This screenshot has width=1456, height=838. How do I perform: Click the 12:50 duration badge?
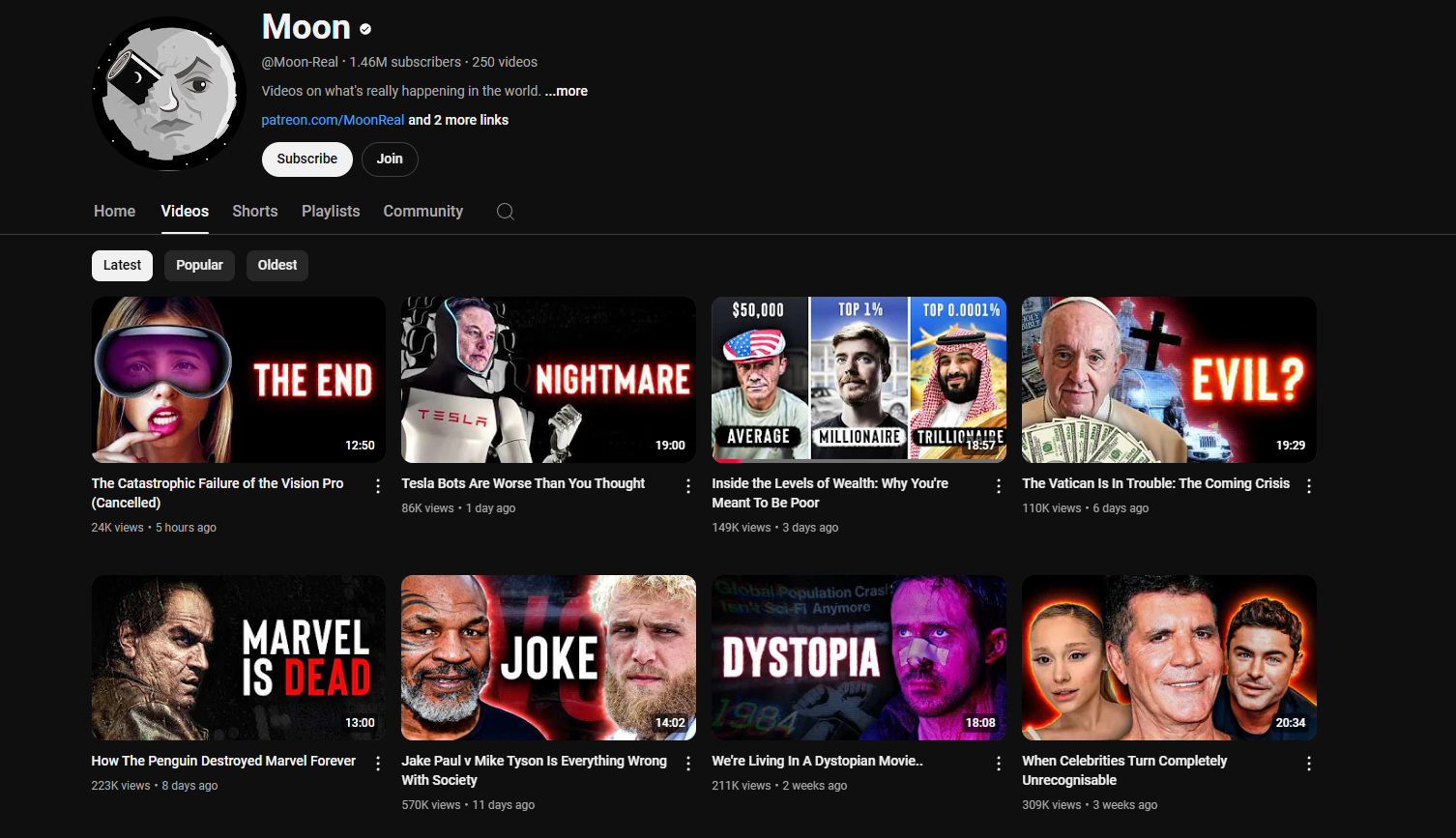point(360,446)
